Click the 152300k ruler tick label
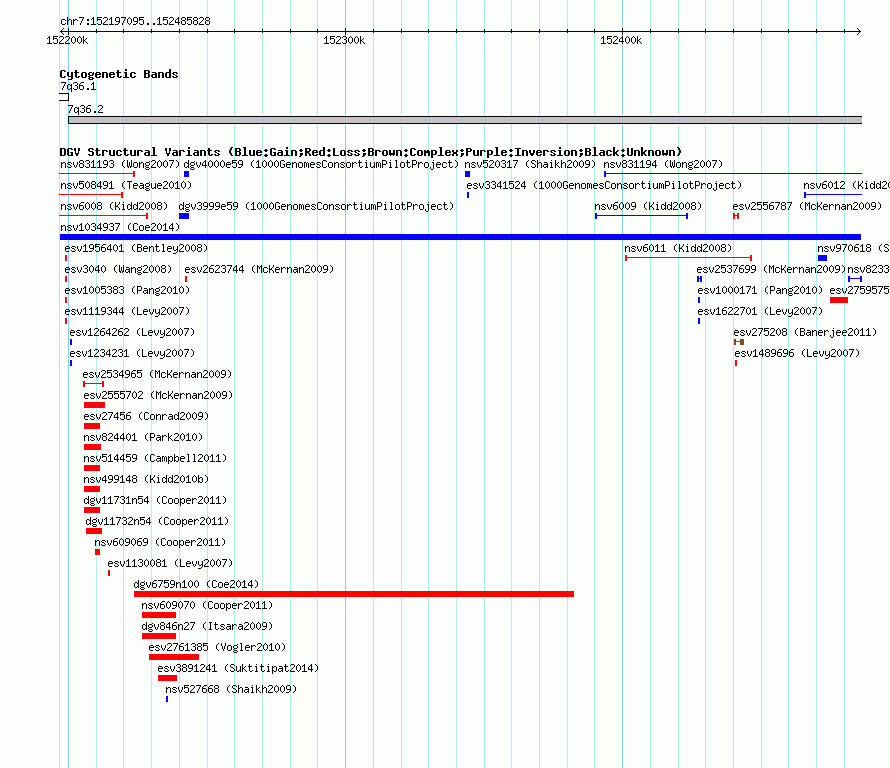Image resolution: width=890 pixels, height=768 pixels. (x=344, y=40)
